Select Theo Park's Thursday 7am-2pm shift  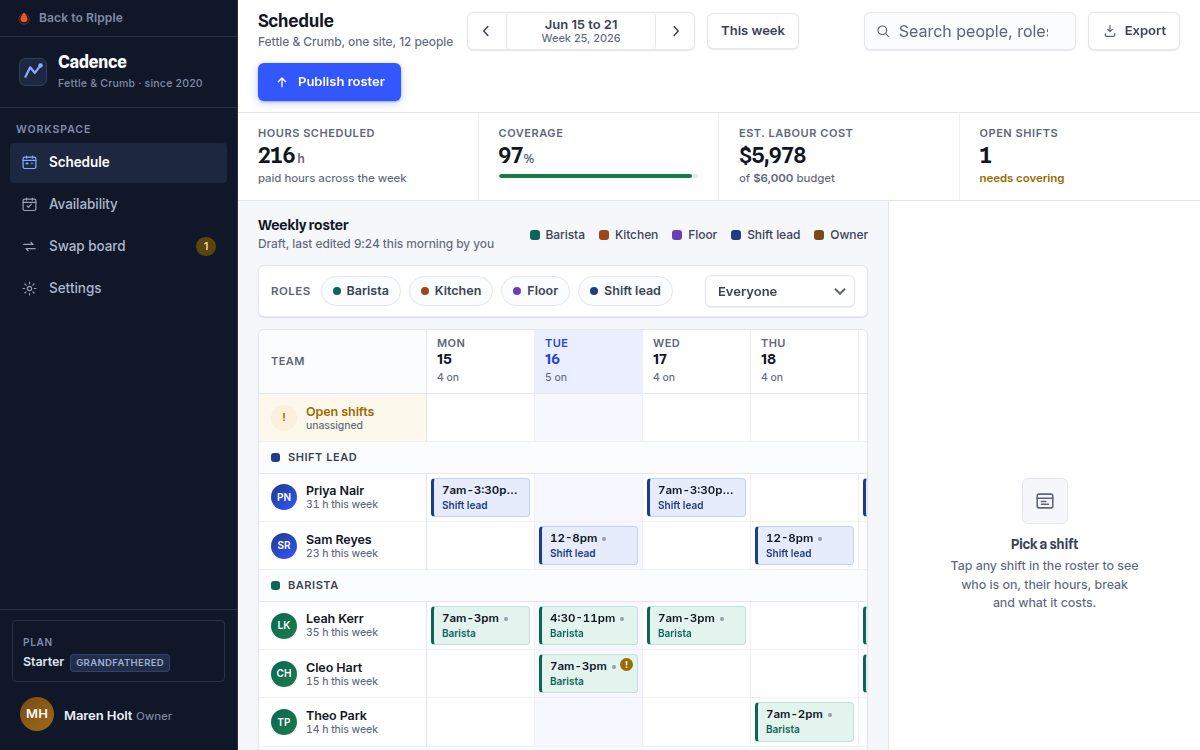(804, 721)
